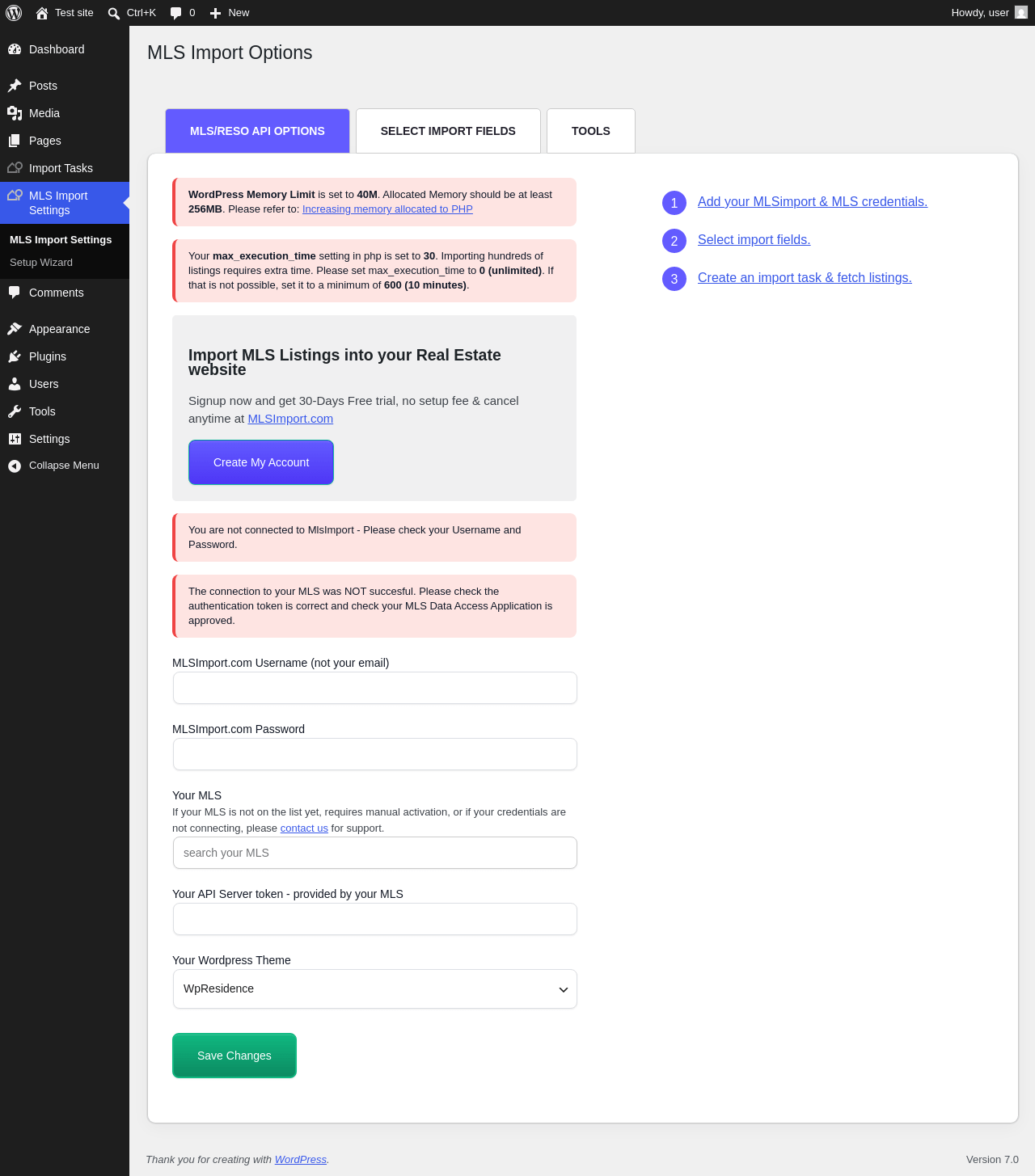Click the Plugins plug icon

coord(15,356)
